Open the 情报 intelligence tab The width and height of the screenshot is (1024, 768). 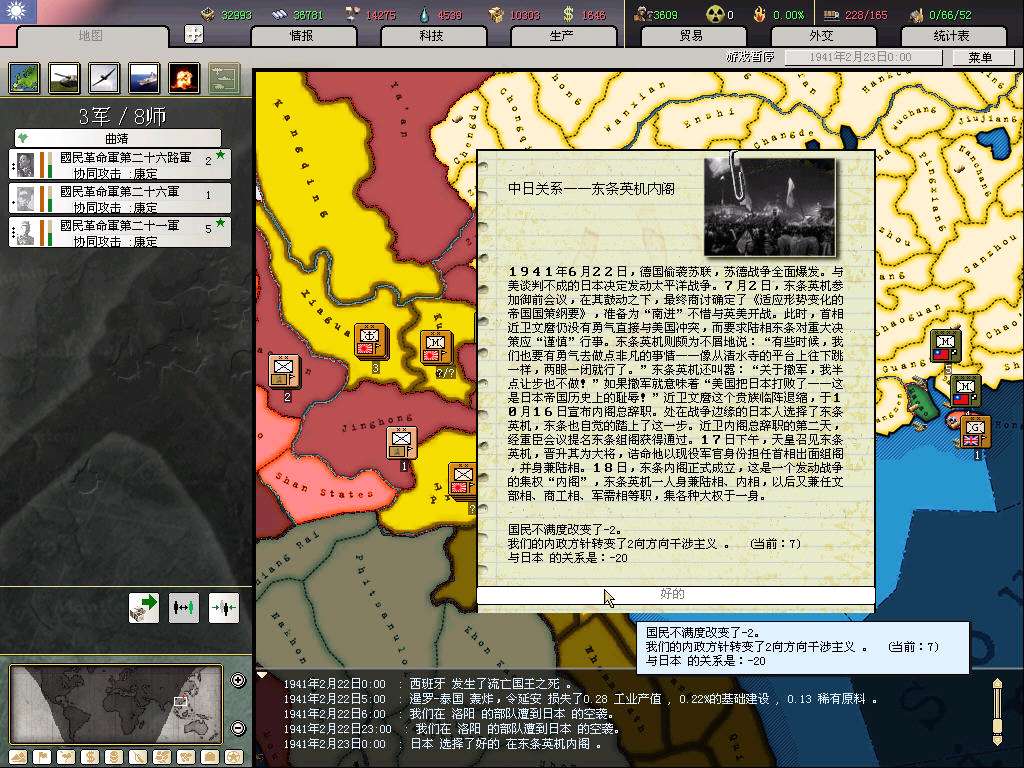point(302,36)
